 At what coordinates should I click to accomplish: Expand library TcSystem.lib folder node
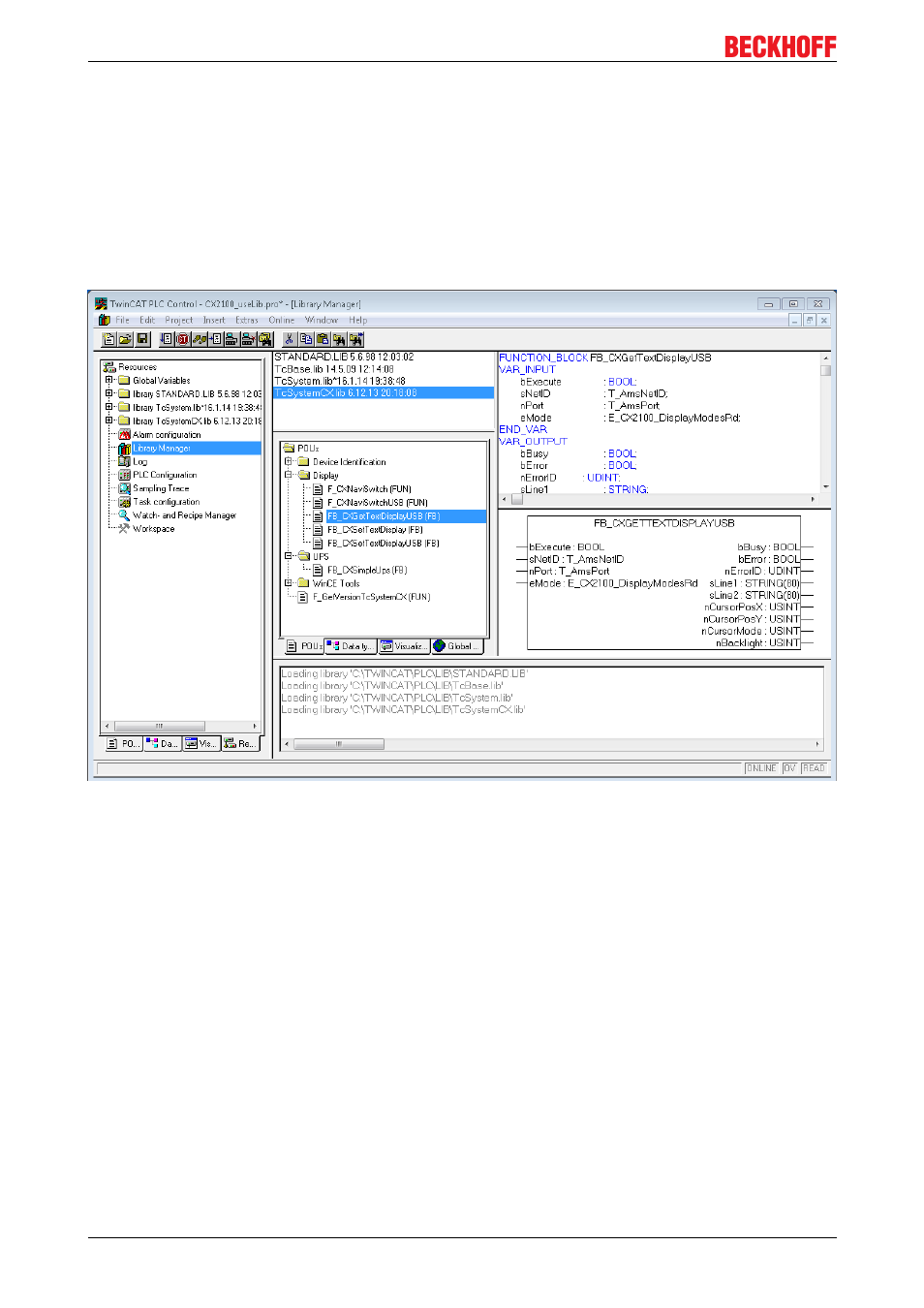pos(109,408)
